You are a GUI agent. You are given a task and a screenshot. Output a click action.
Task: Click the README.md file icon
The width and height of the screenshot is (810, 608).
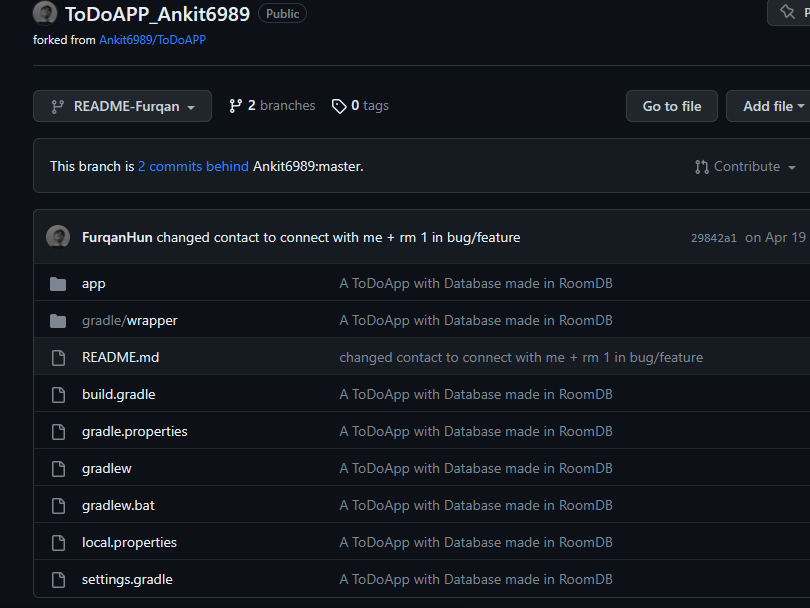click(x=58, y=357)
